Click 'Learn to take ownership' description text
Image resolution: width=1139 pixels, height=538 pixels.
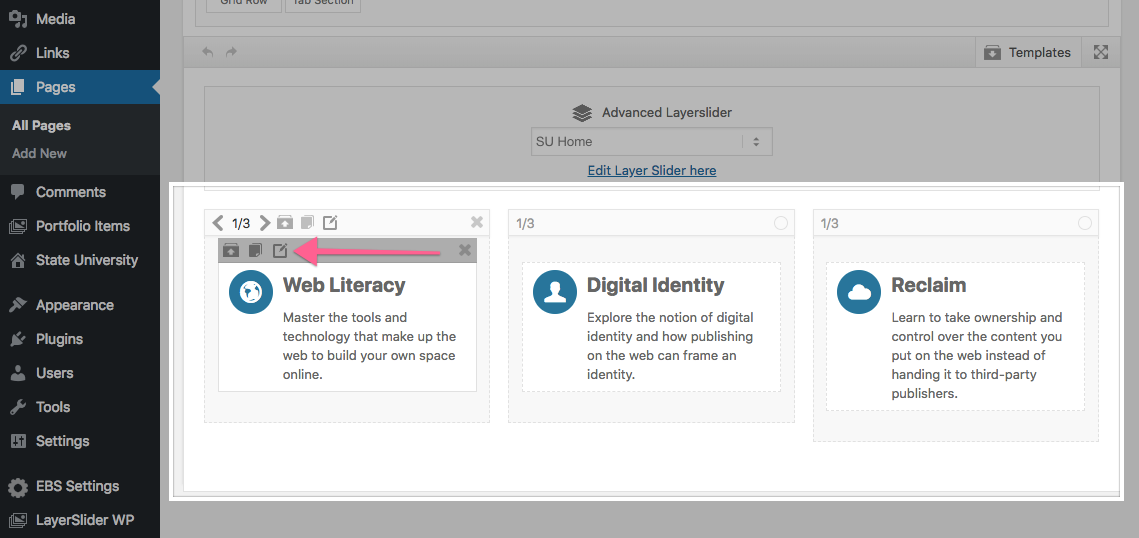tap(977, 356)
